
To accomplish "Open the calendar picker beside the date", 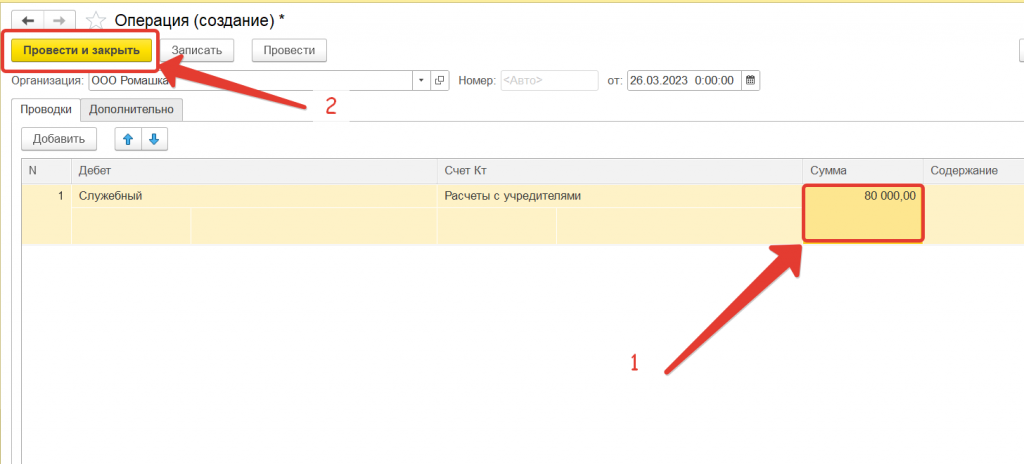I will coord(751,80).
